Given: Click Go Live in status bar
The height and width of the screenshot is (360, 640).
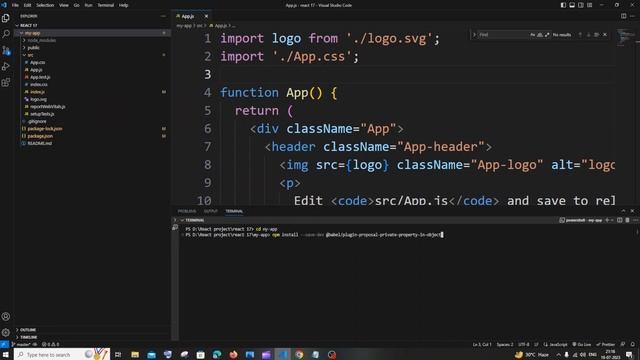Looking at the screenshot, I should point(582,344).
